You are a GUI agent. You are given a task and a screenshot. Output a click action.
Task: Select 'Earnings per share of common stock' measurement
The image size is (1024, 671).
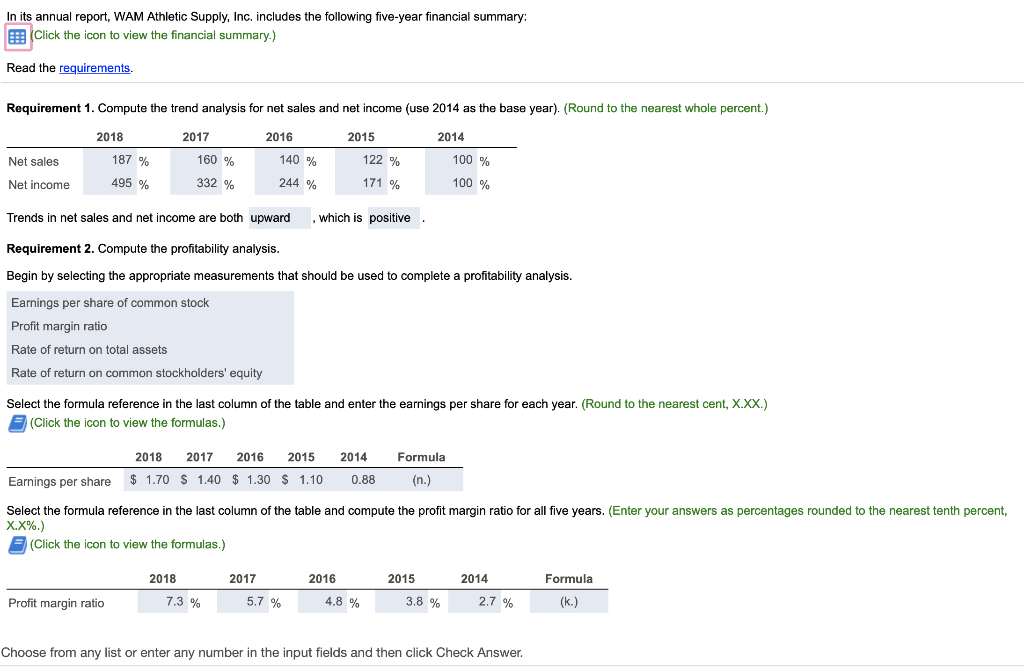click(110, 303)
